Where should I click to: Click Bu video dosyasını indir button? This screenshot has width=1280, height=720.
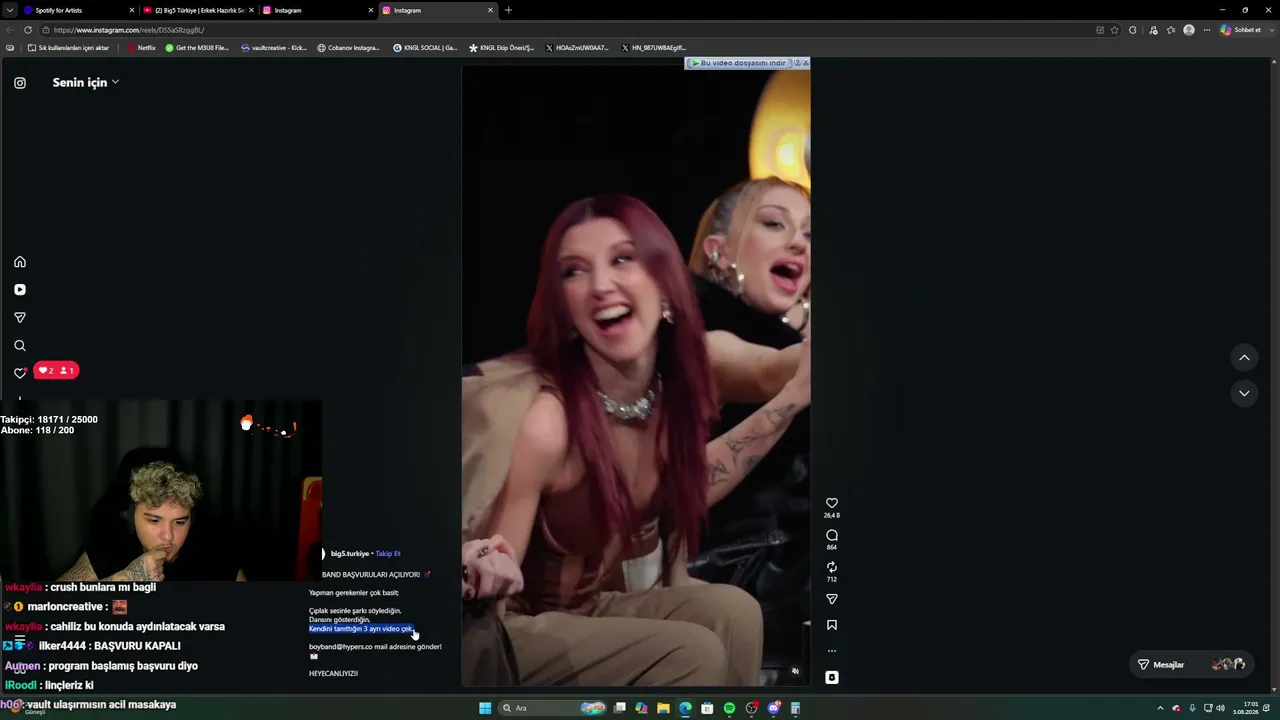[738, 63]
